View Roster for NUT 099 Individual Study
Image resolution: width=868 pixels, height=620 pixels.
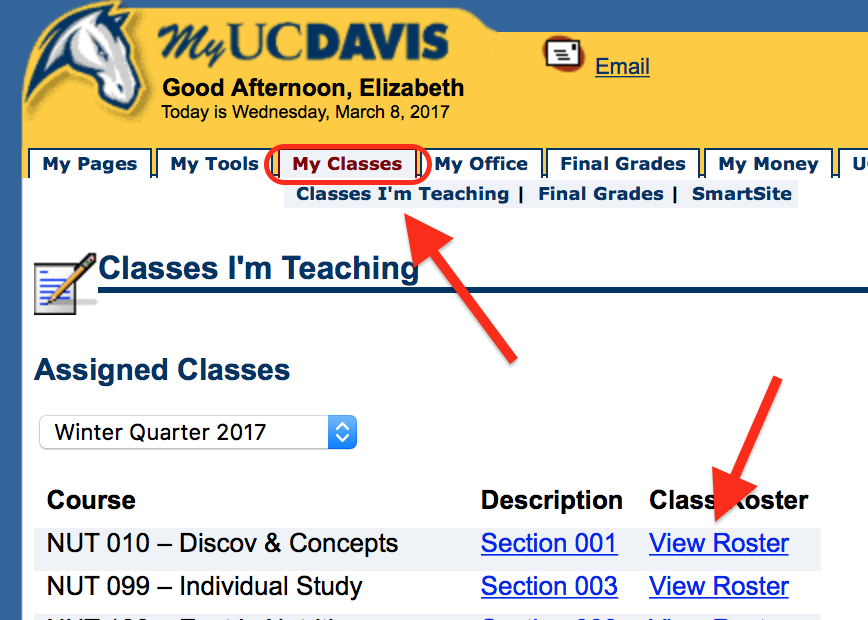(718, 586)
